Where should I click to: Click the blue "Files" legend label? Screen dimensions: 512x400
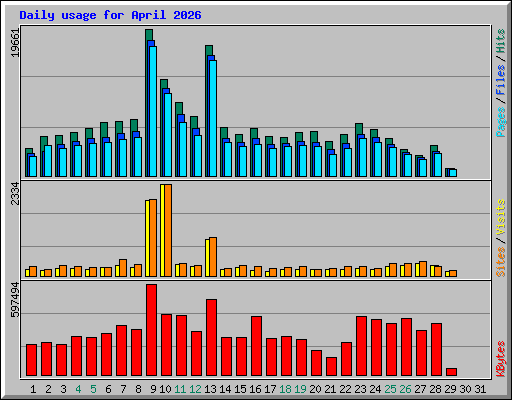(501, 79)
